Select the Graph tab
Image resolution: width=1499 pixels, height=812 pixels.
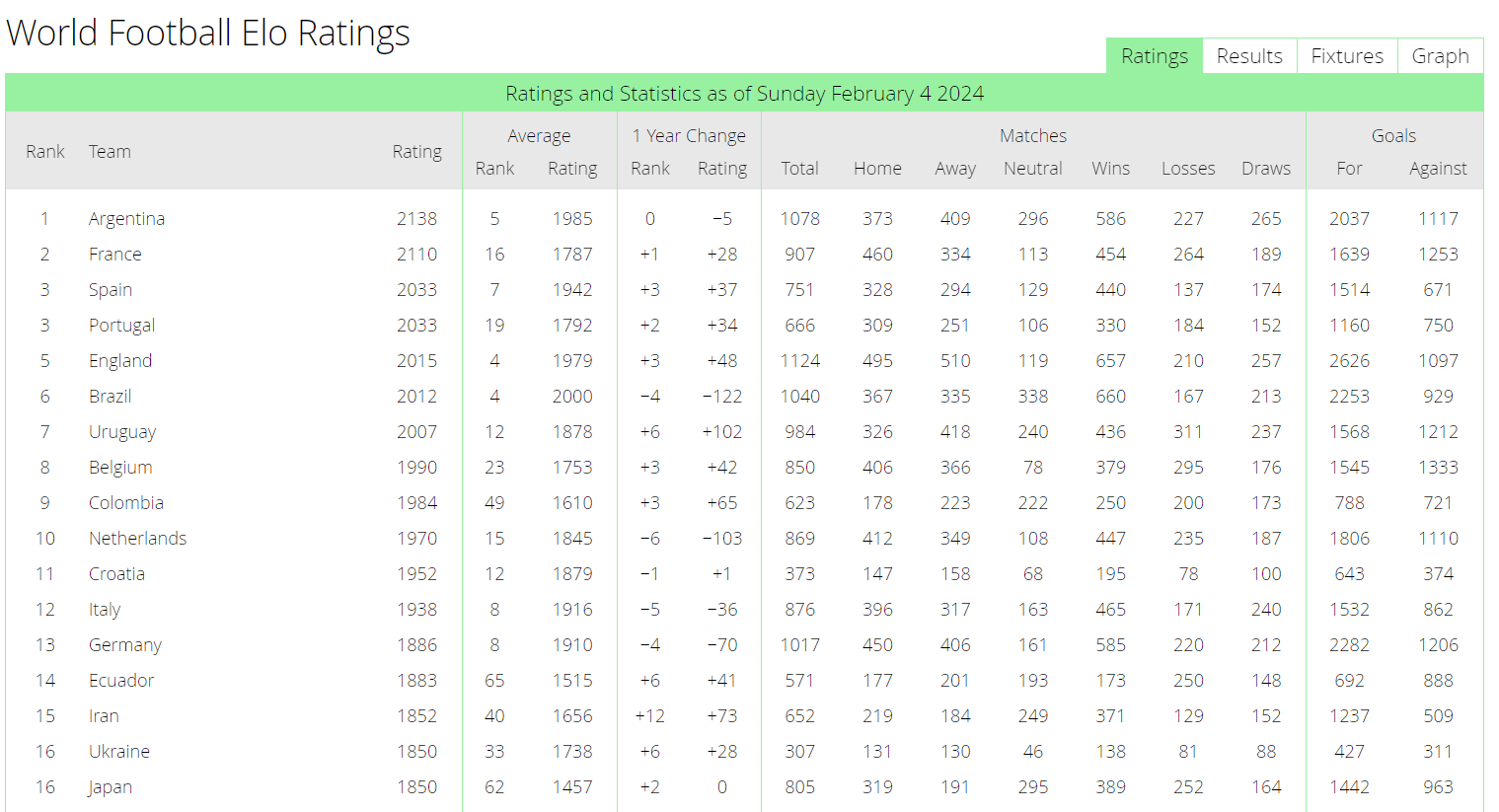tap(1440, 56)
